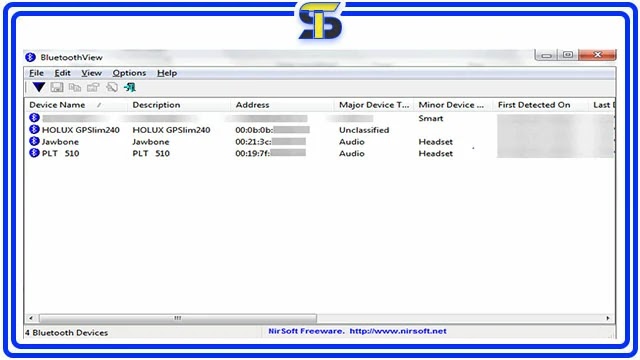Click the BluetoothView title bar icon
640x360 pixels.
(x=30, y=57)
